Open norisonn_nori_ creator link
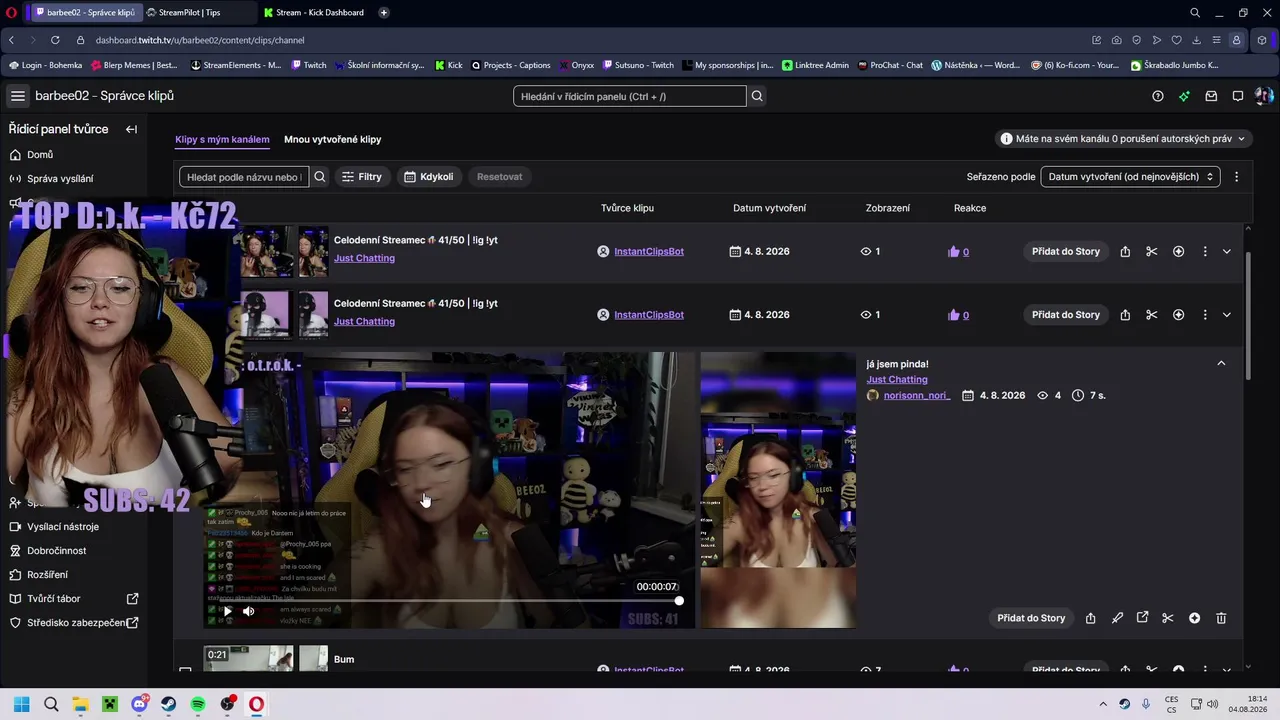 point(917,396)
